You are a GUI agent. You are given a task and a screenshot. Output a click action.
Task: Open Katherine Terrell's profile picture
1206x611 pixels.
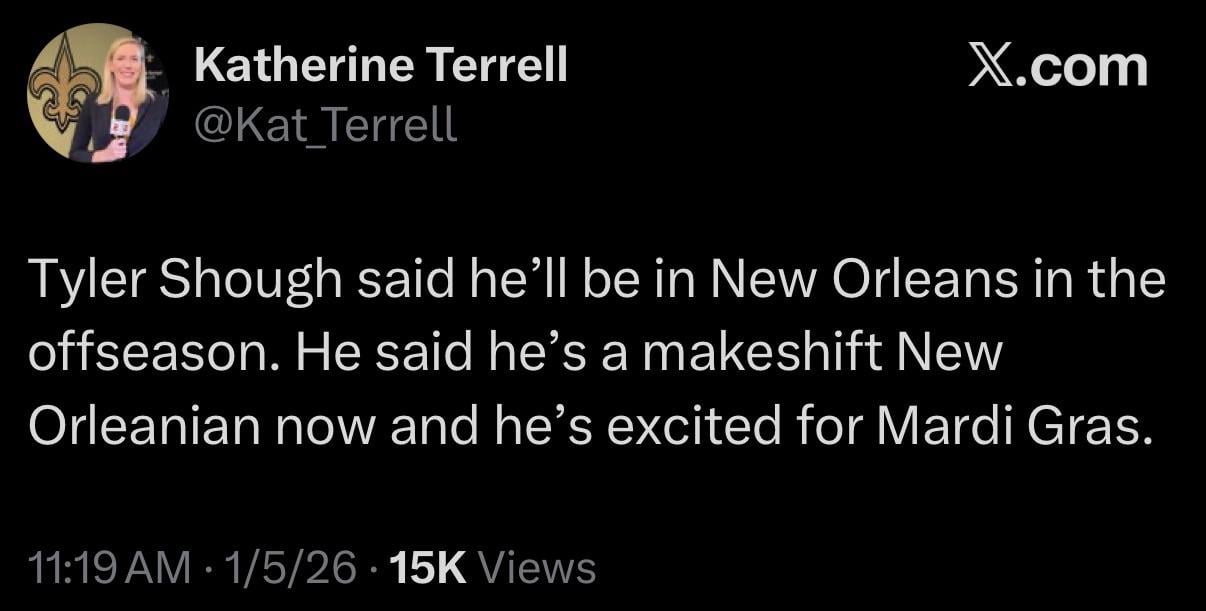(95, 95)
